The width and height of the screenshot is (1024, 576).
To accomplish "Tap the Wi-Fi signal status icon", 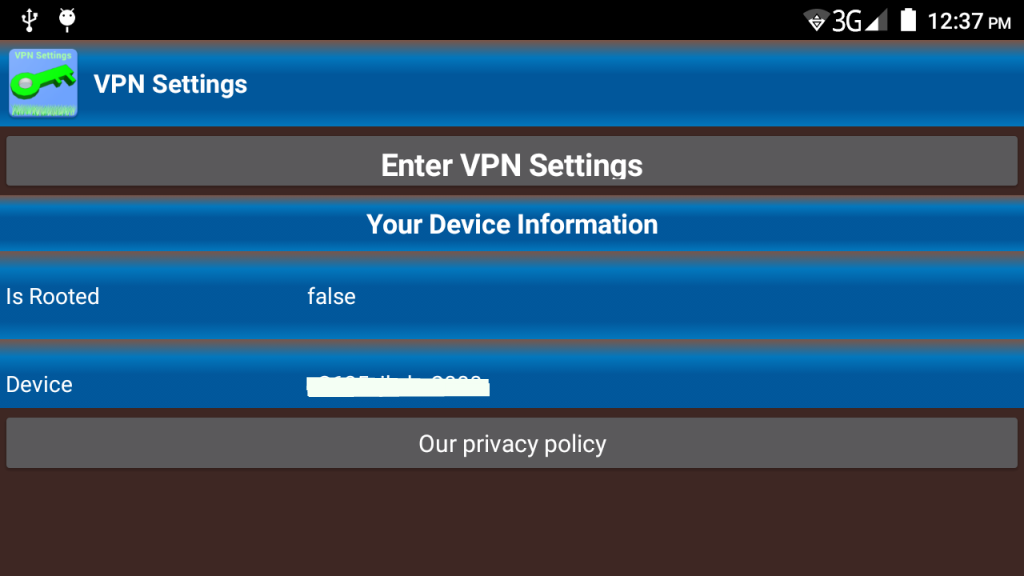I will pos(816,21).
